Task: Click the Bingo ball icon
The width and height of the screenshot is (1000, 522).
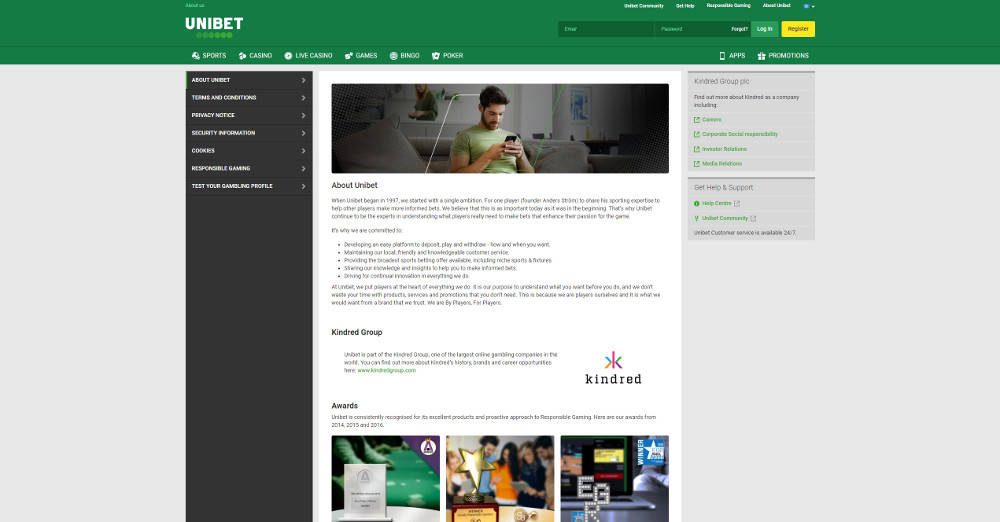Action: pyautogui.click(x=393, y=56)
